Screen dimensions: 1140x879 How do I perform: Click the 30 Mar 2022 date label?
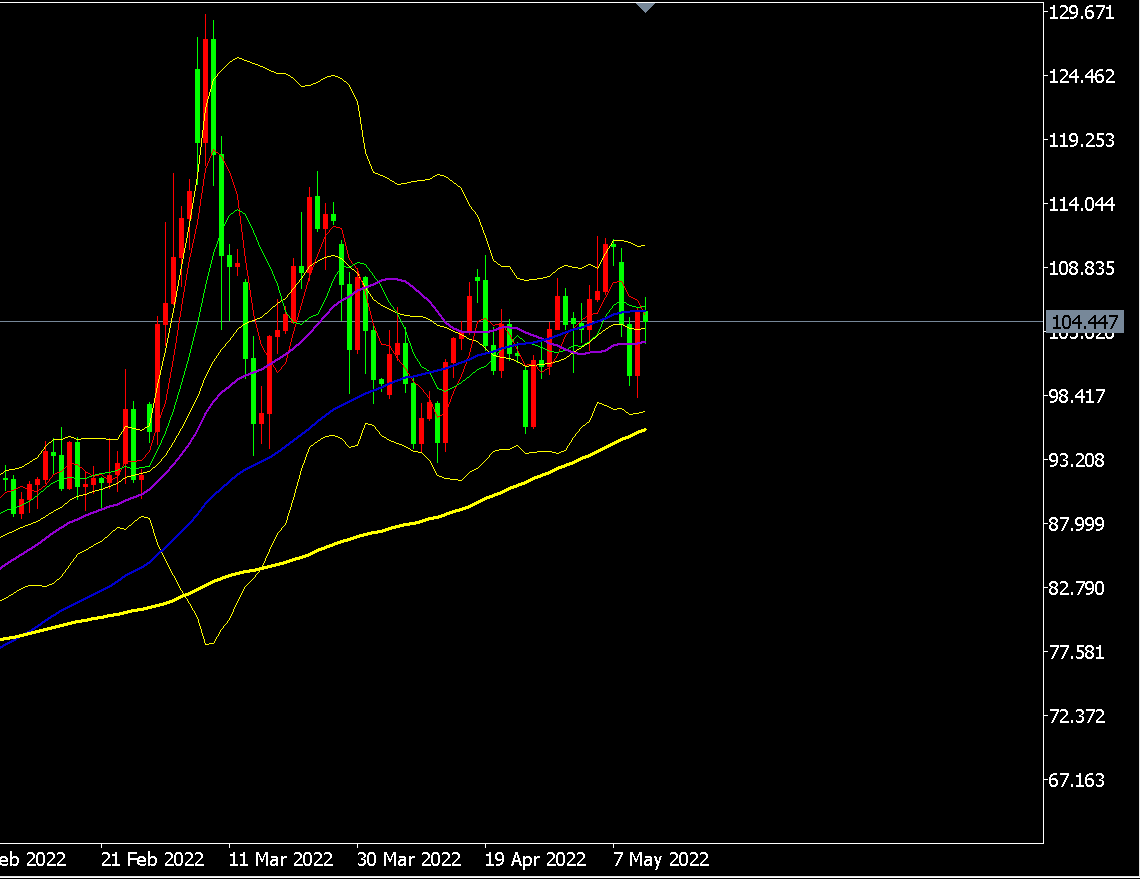(409, 859)
